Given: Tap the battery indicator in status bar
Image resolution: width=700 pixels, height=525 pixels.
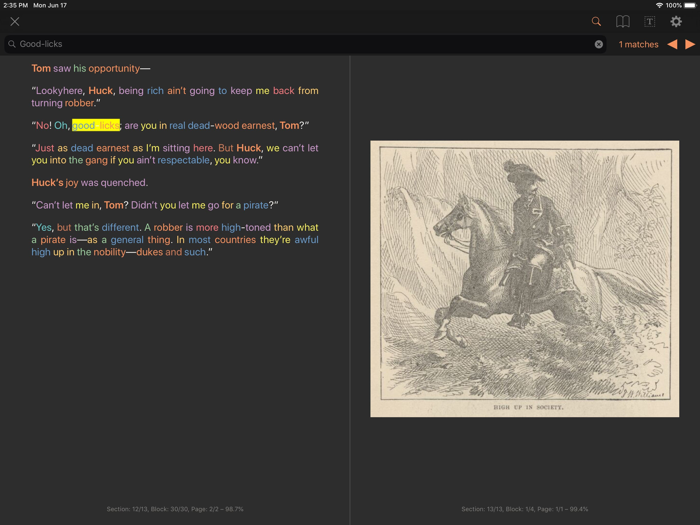Looking at the screenshot, I should [690, 5].
